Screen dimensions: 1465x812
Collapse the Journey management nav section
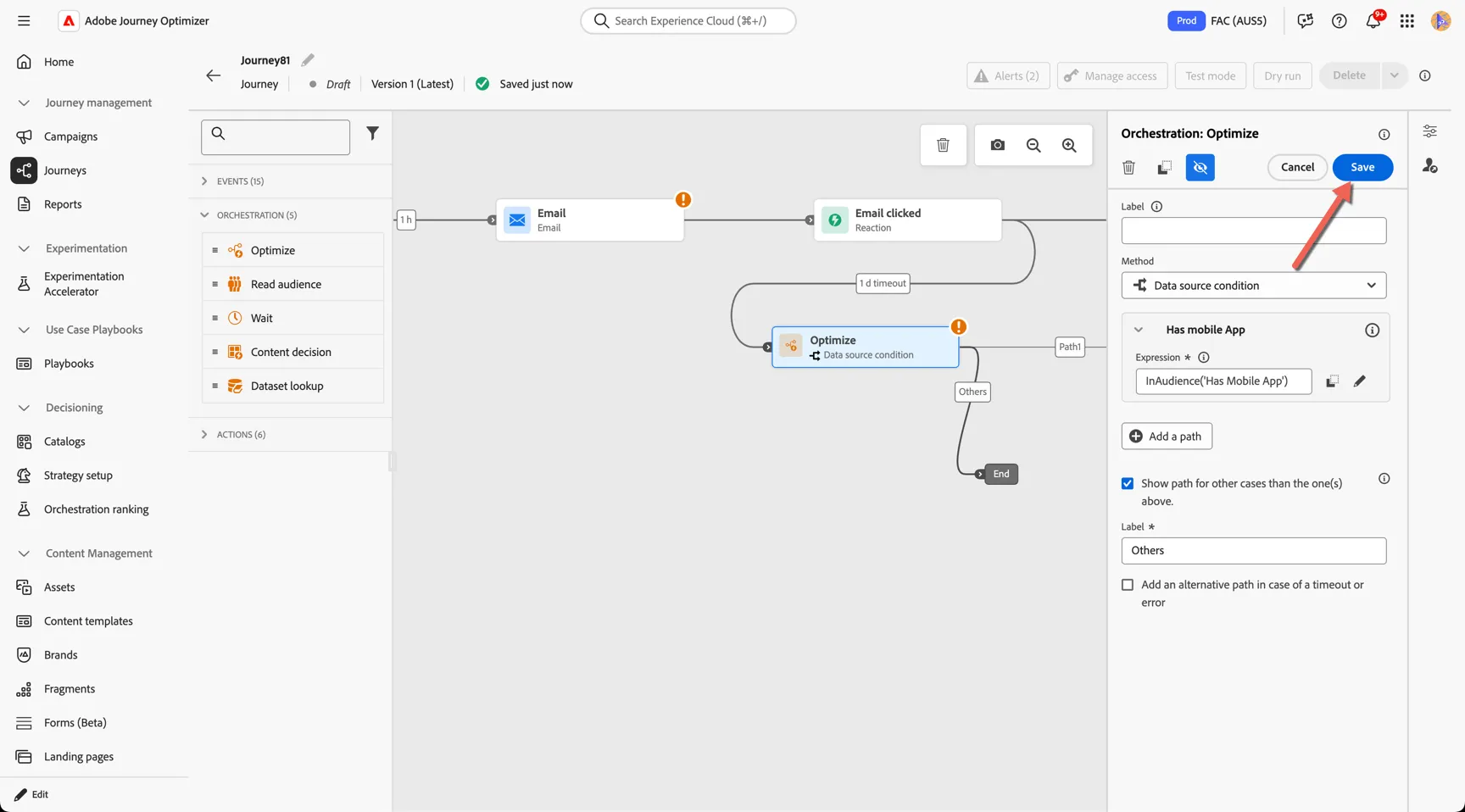[x=24, y=103]
